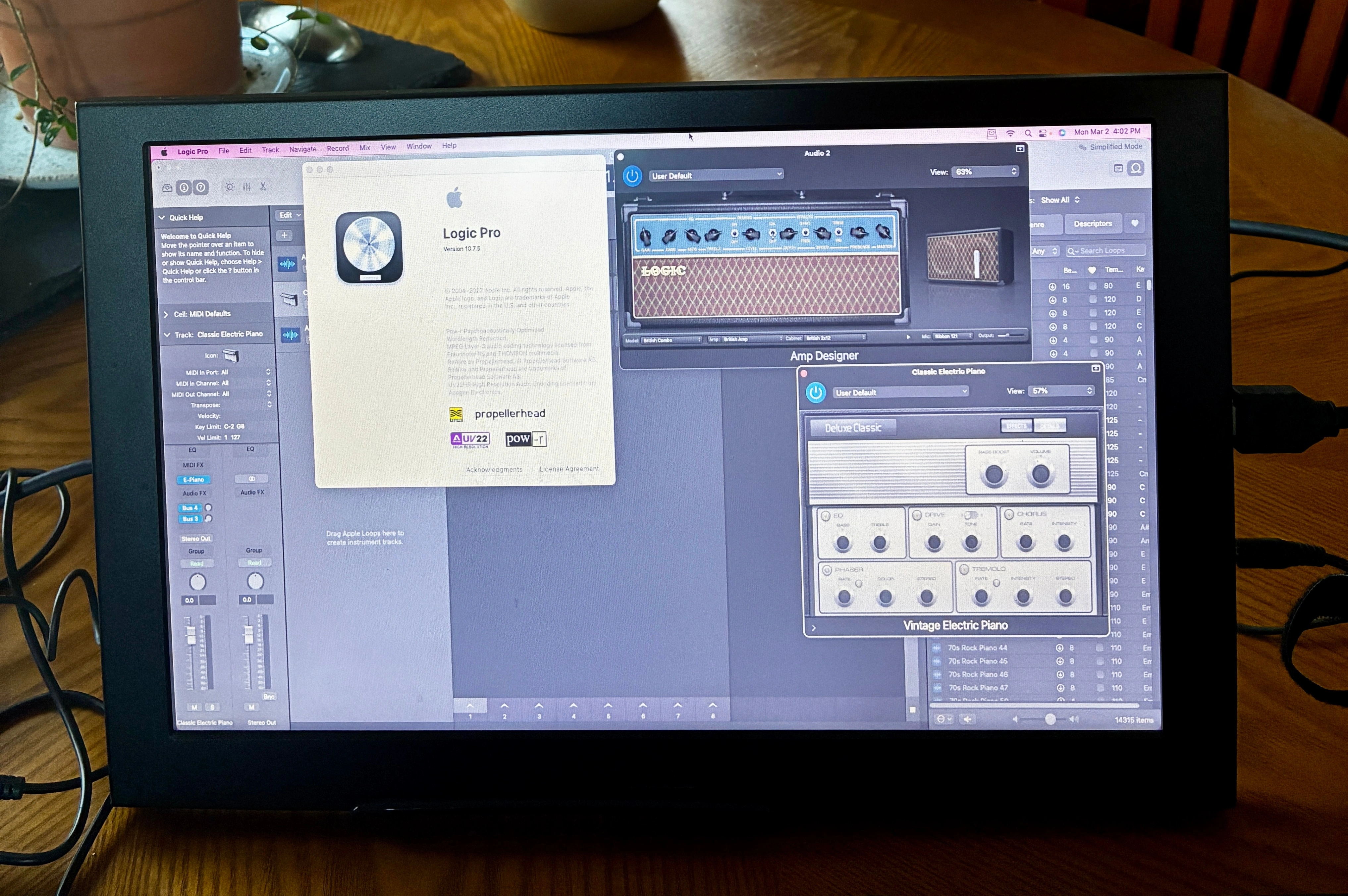This screenshot has height=896, width=1348.
Task: Open Smart Controls dial icon
Action: pyautogui.click(x=230, y=187)
